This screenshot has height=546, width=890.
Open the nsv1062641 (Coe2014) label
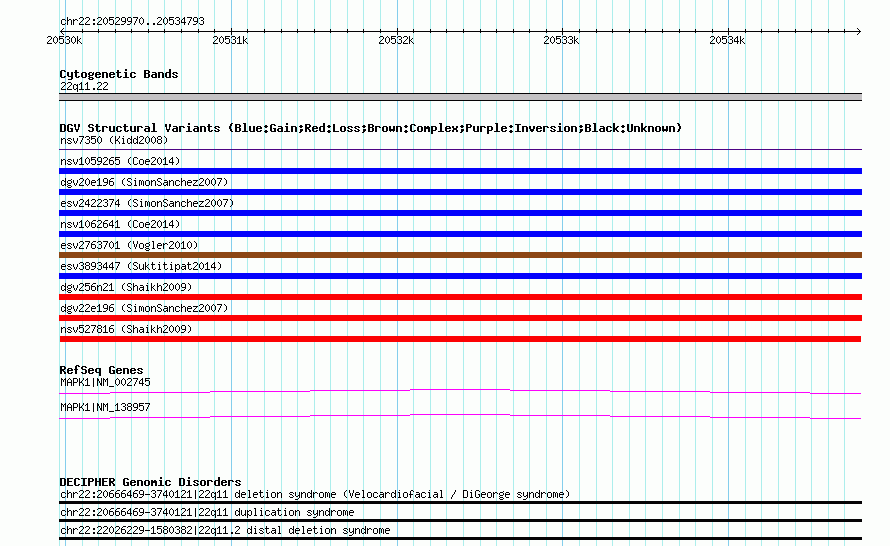pyautogui.click(x=120, y=224)
